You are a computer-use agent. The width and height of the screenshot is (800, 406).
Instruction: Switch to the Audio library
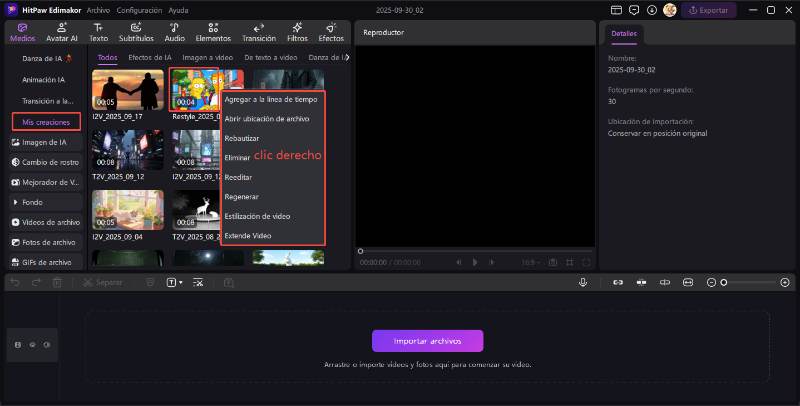pyautogui.click(x=174, y=31)
